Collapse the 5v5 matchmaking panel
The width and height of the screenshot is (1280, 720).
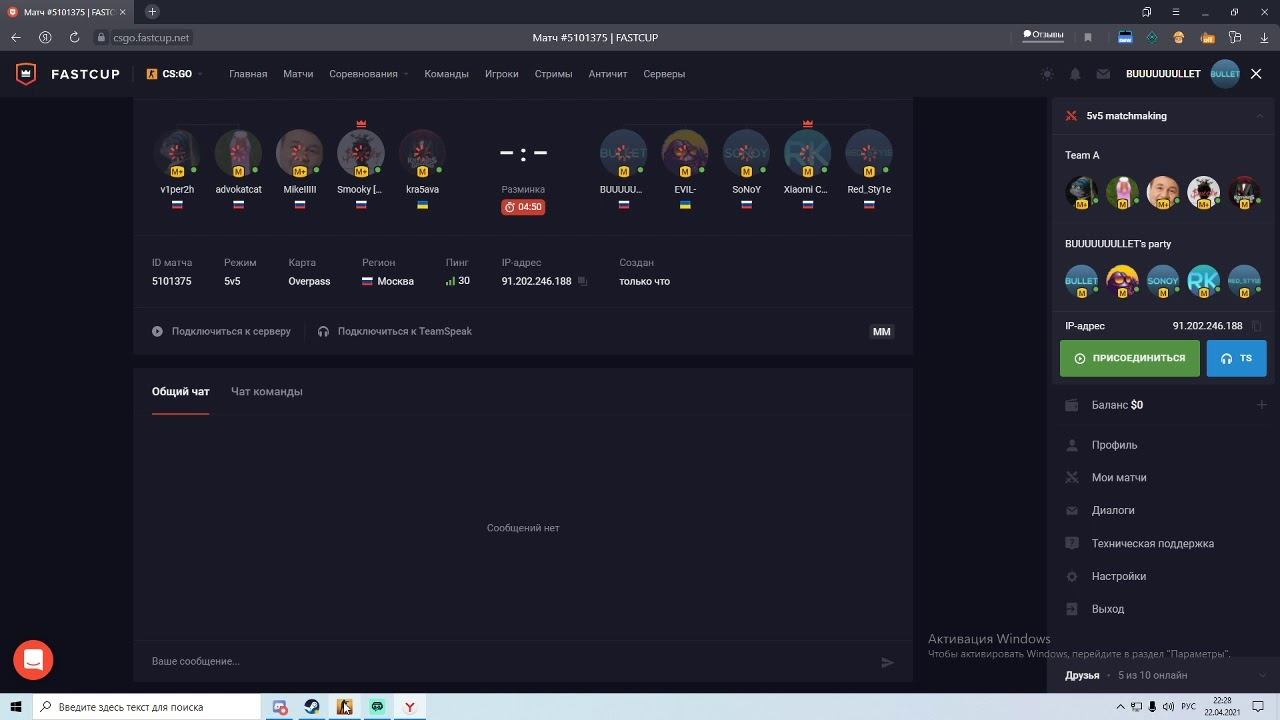pos(1260,116)
